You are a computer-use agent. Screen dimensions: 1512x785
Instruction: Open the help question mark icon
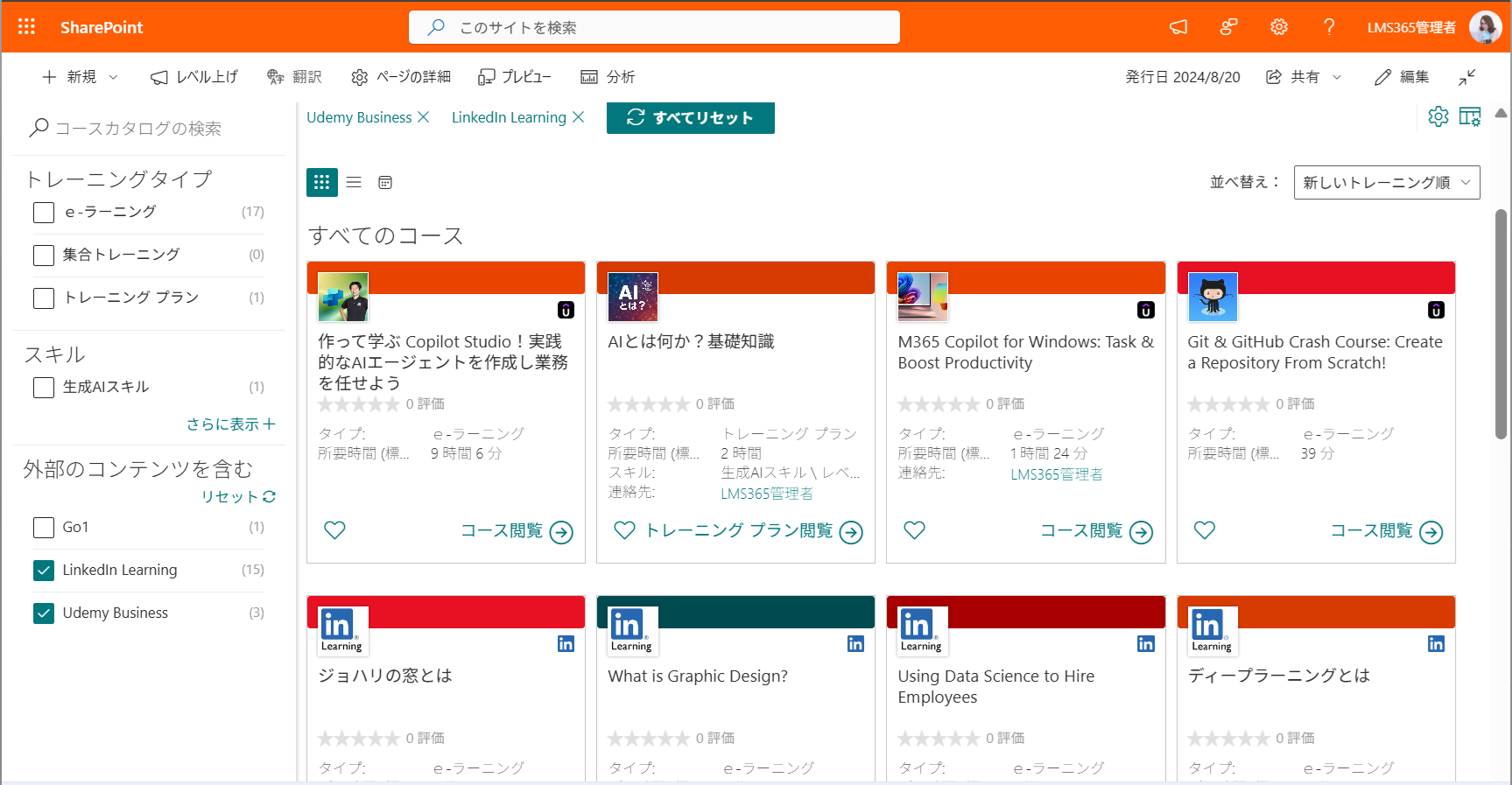coord(1329,27)
